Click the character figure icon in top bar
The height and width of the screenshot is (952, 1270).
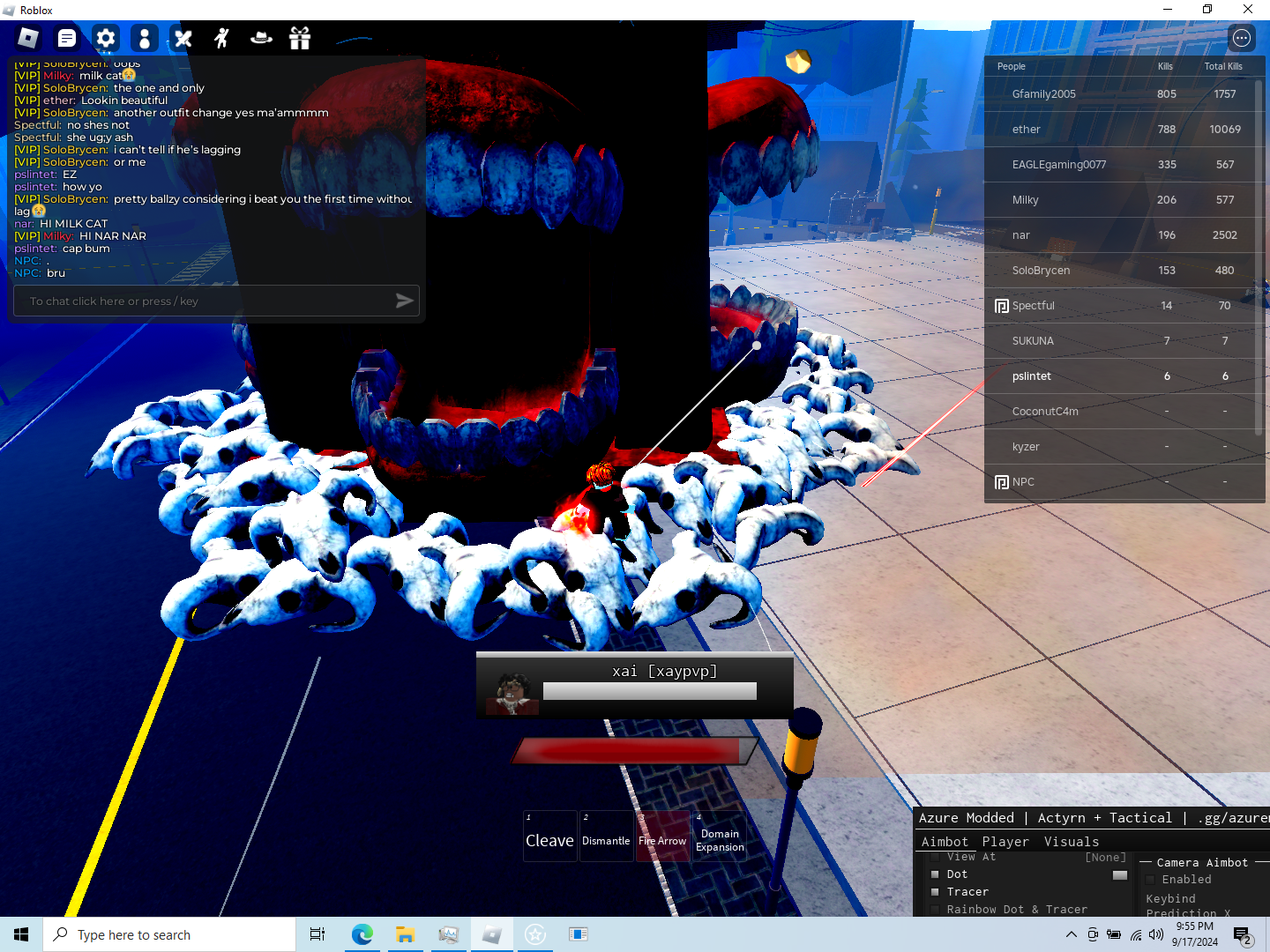(x=145, y=38)
